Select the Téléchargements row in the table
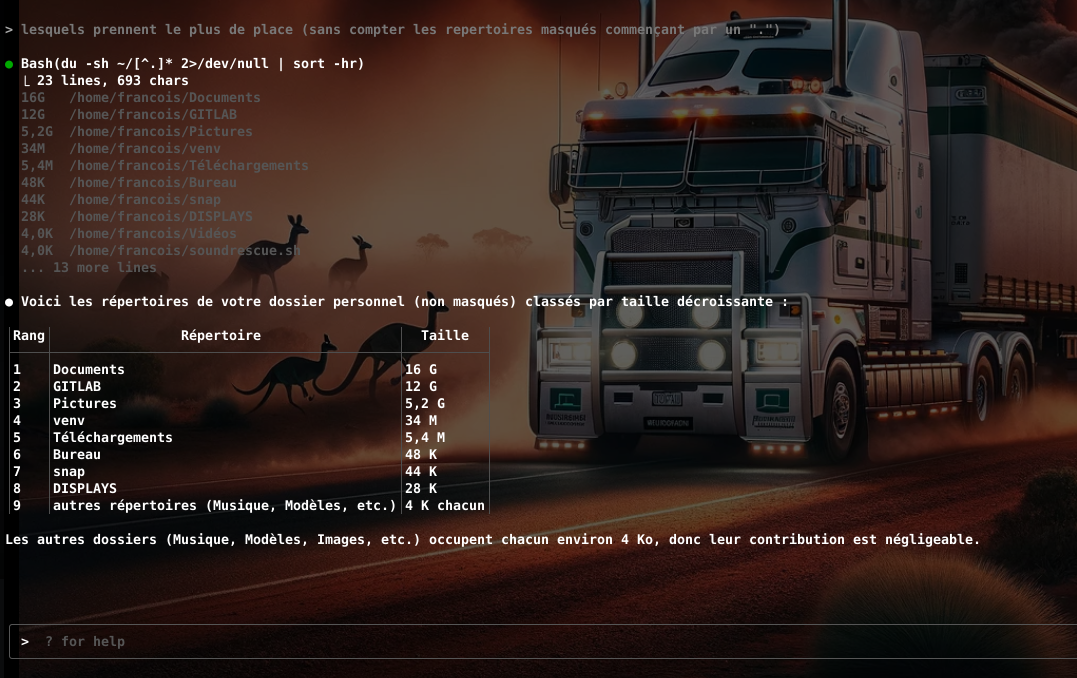 112,437
